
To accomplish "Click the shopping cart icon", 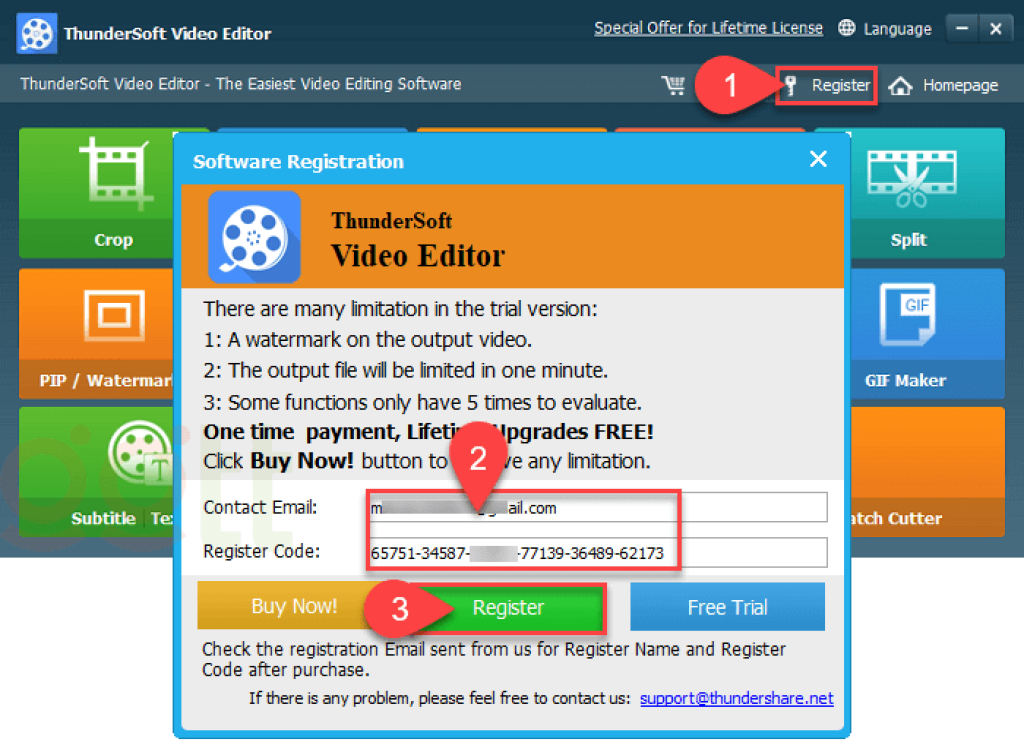I will pyautogui.click(x=673, y=85).
